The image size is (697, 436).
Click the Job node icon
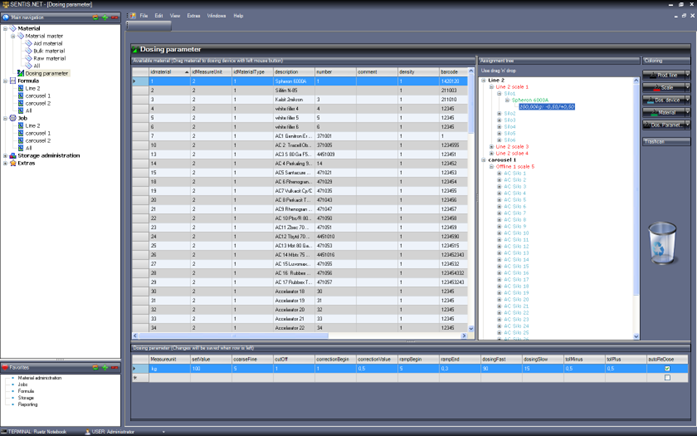(x=12, y=118)
